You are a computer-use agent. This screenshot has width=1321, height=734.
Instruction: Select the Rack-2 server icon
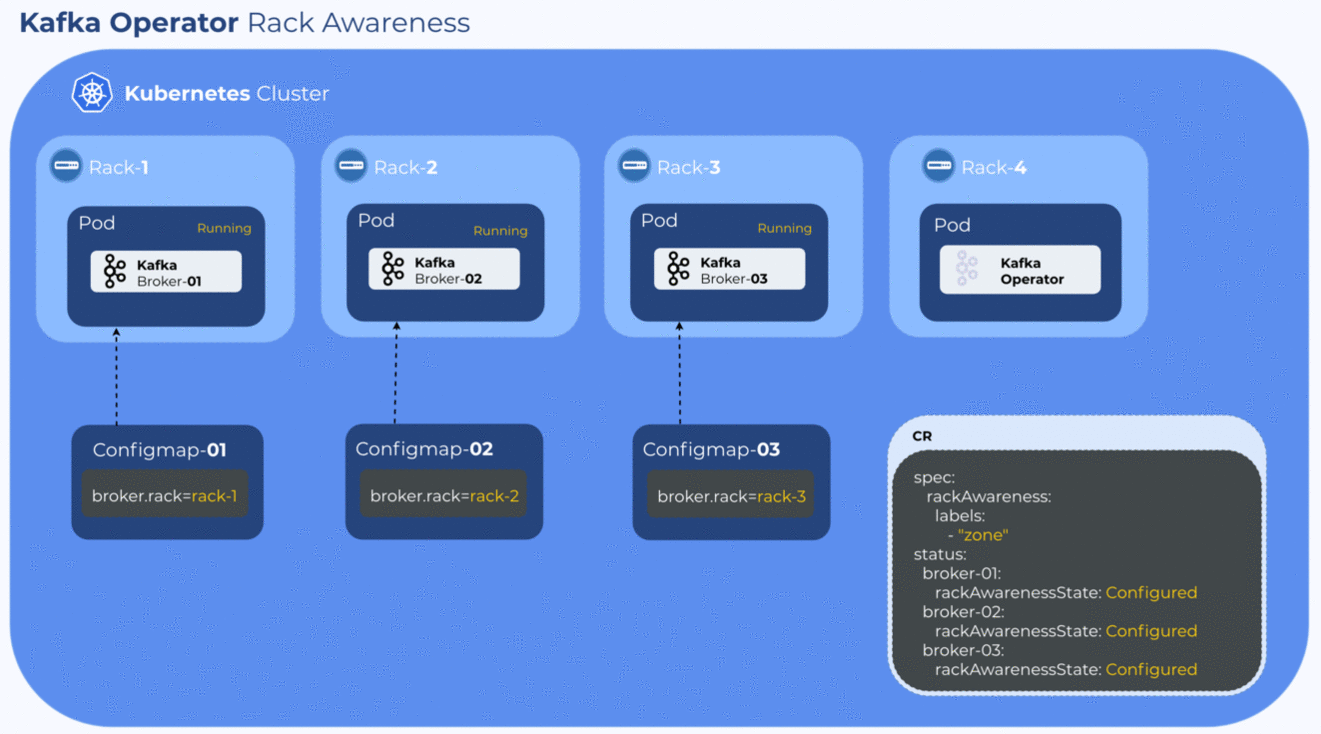349,166
